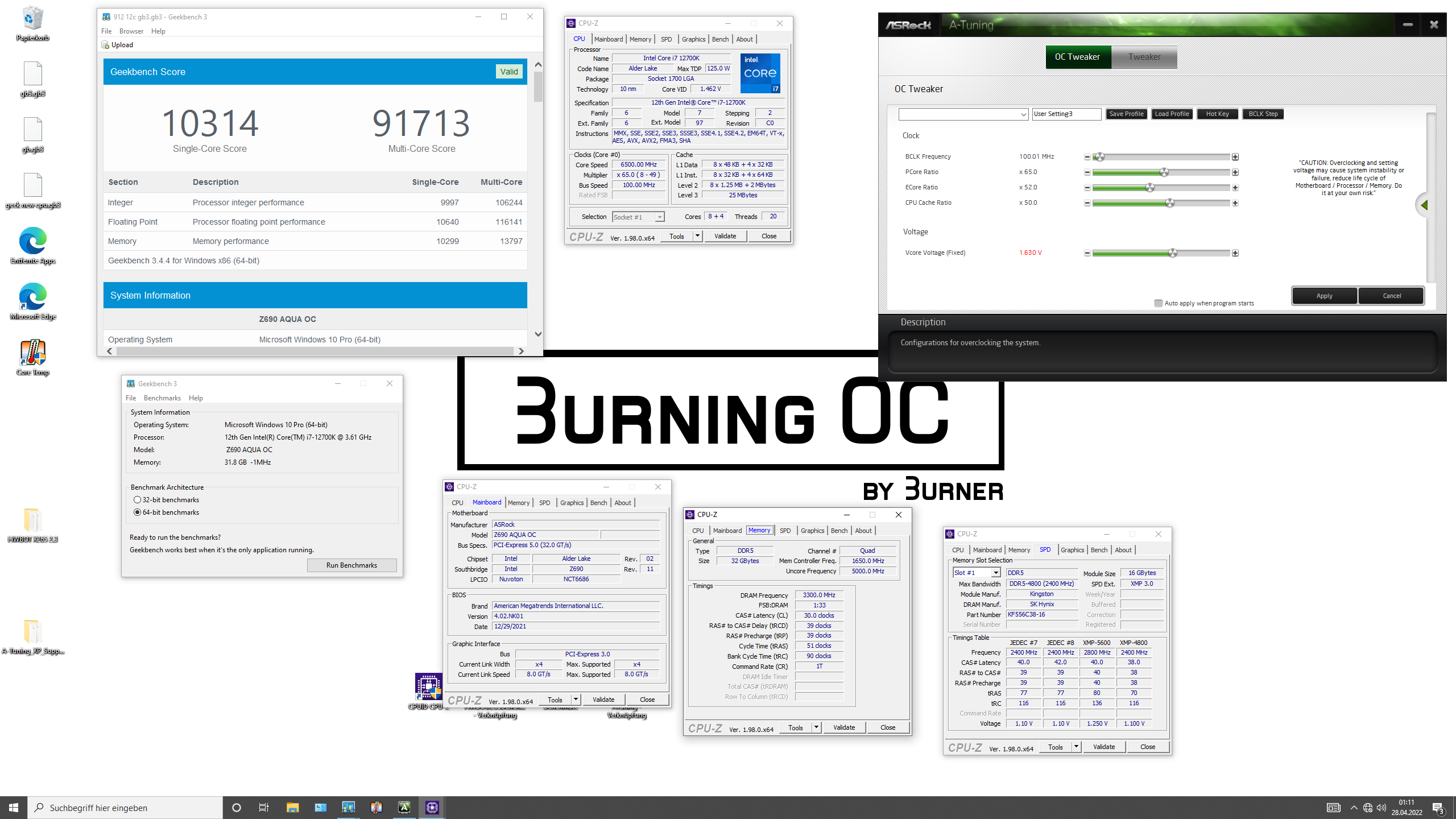Open File Explorer from taskbar
The width and height of the screenshot is (1456, 819).
click(292, 808)
